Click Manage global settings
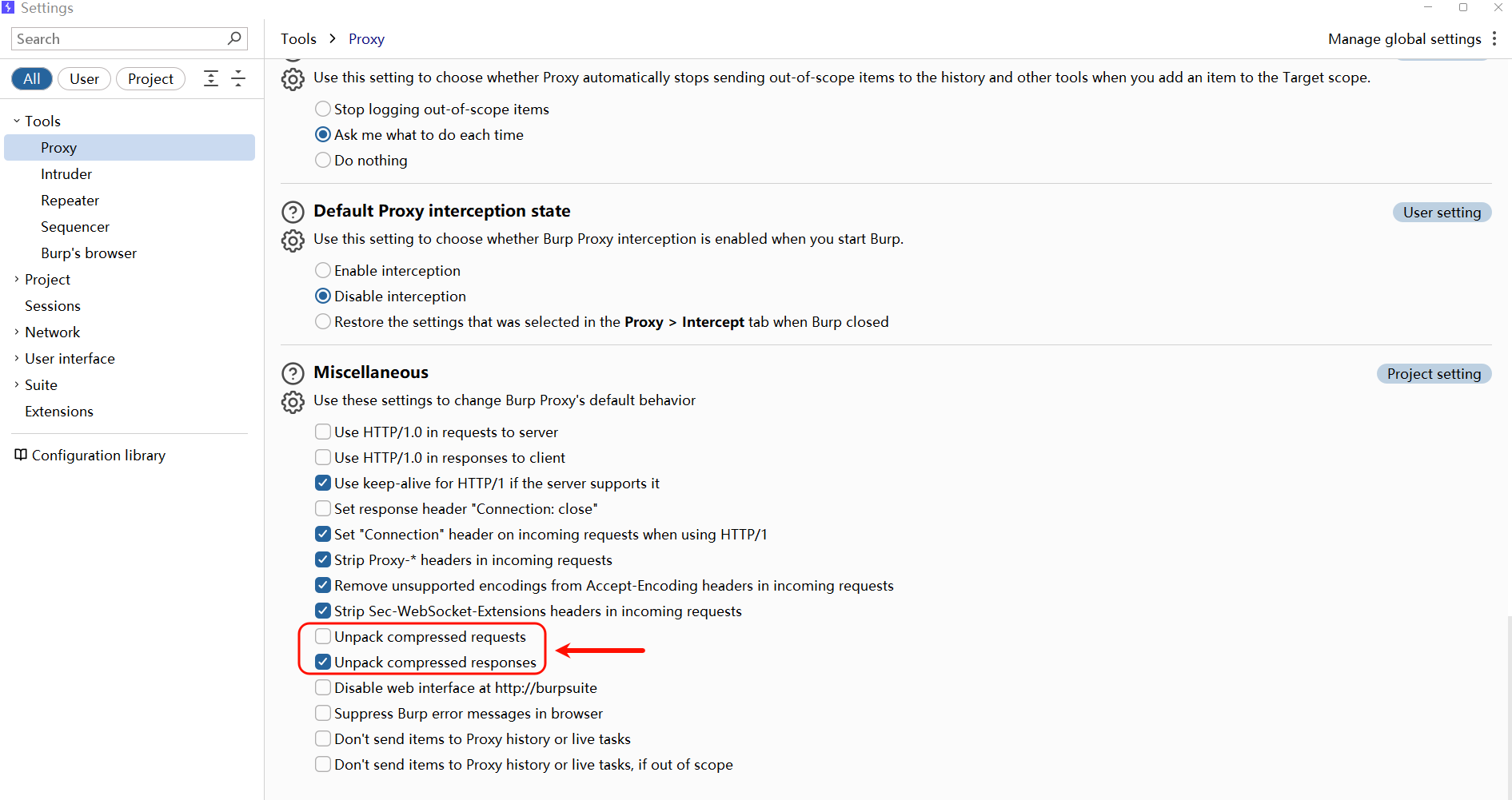Image resolution: width=1512 pixels, height=800 pixels. (x=1404, y=38)
